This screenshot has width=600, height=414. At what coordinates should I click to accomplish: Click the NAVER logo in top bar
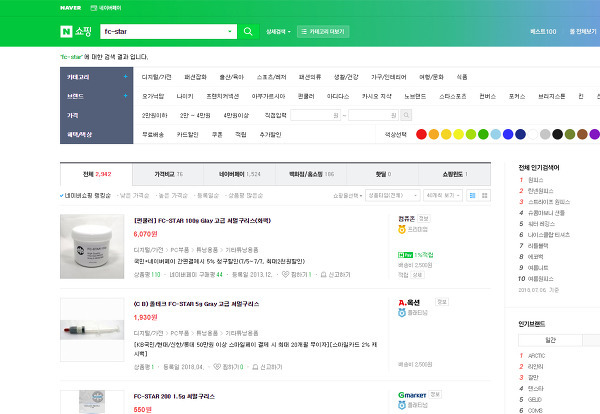tap(70, 8)
